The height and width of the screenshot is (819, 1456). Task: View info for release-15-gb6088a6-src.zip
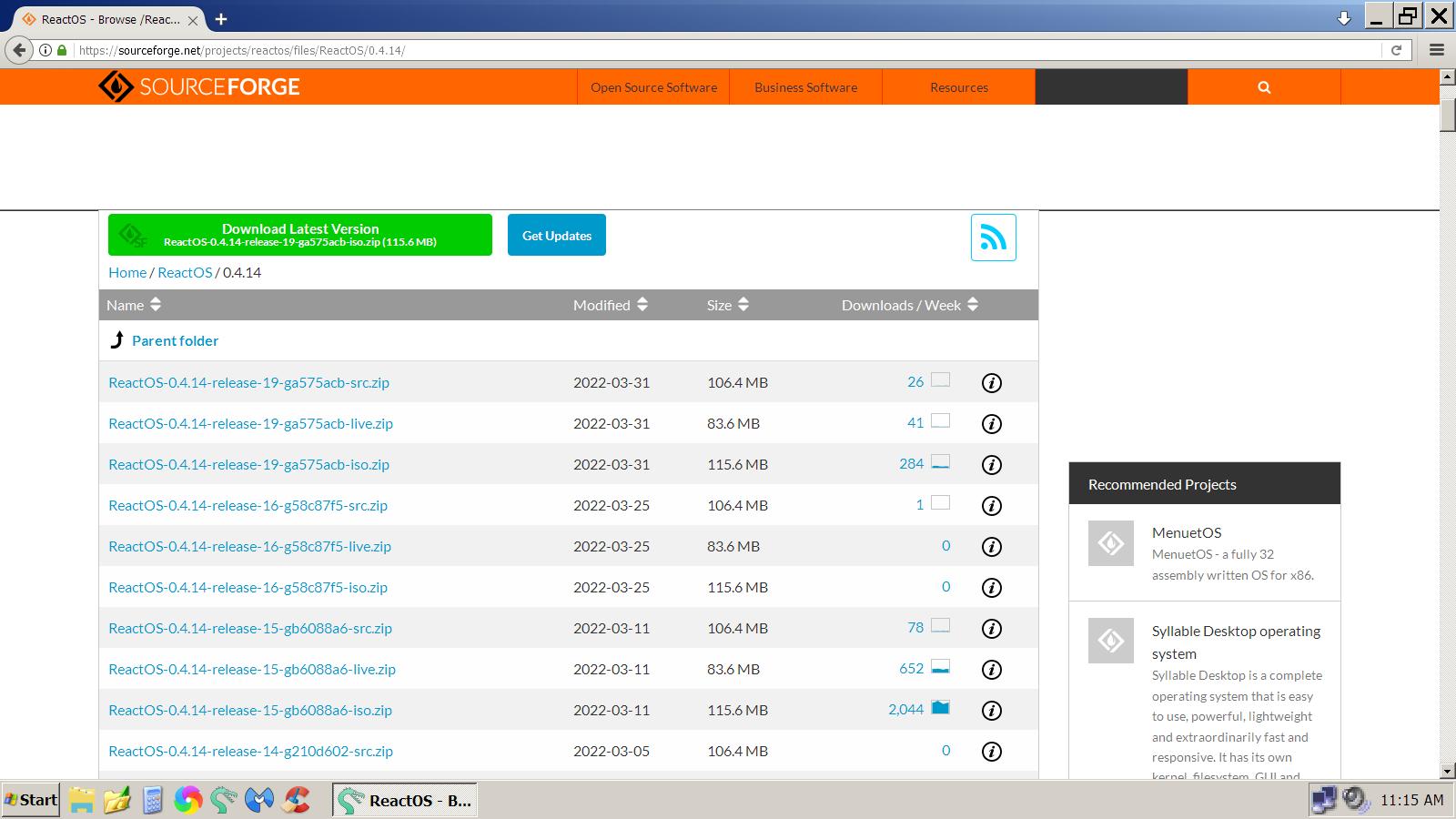[x=992, y=629]
